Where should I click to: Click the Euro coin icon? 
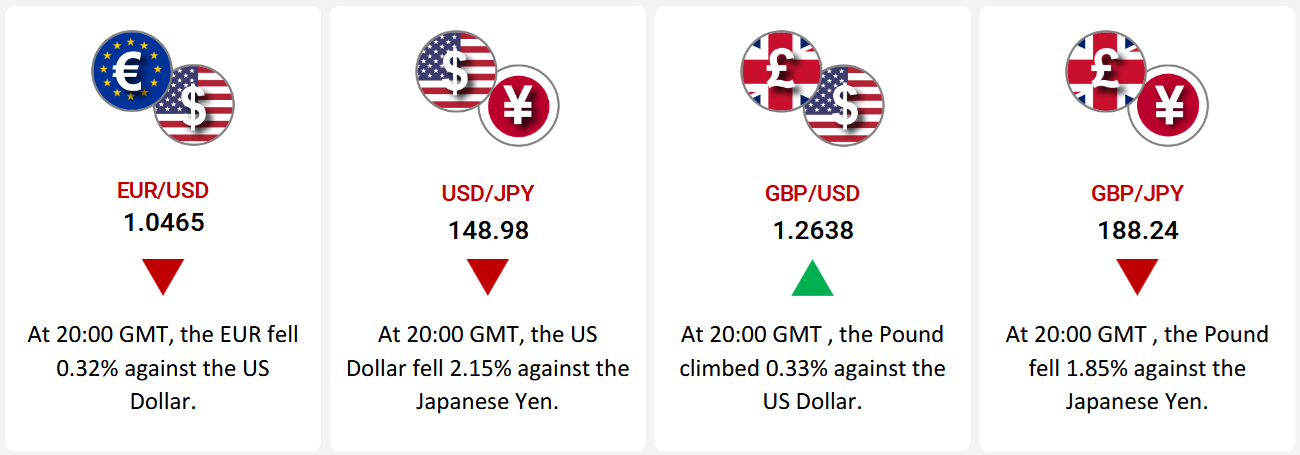coord(127,68)
